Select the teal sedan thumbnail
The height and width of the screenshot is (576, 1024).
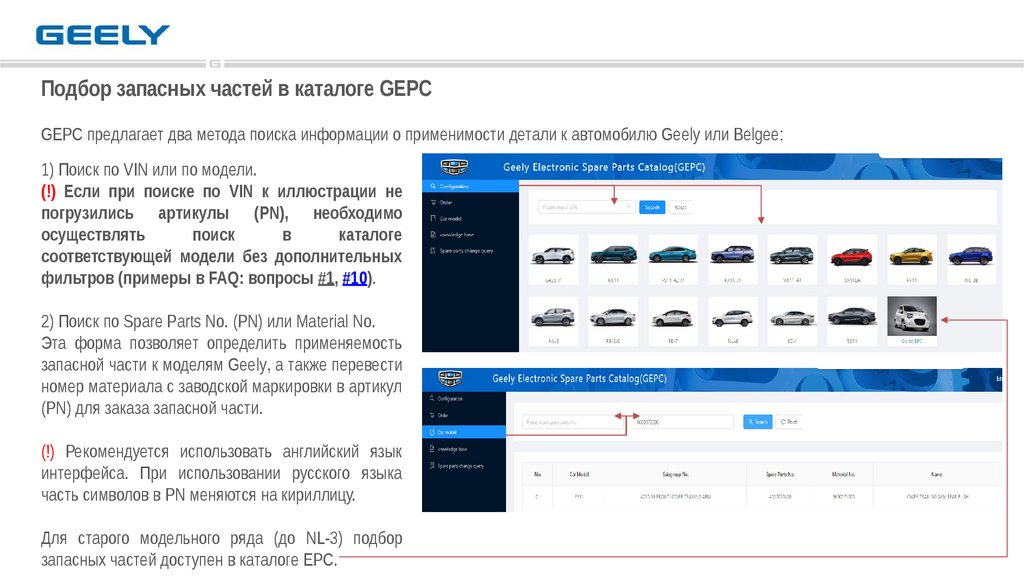(673, 255)
